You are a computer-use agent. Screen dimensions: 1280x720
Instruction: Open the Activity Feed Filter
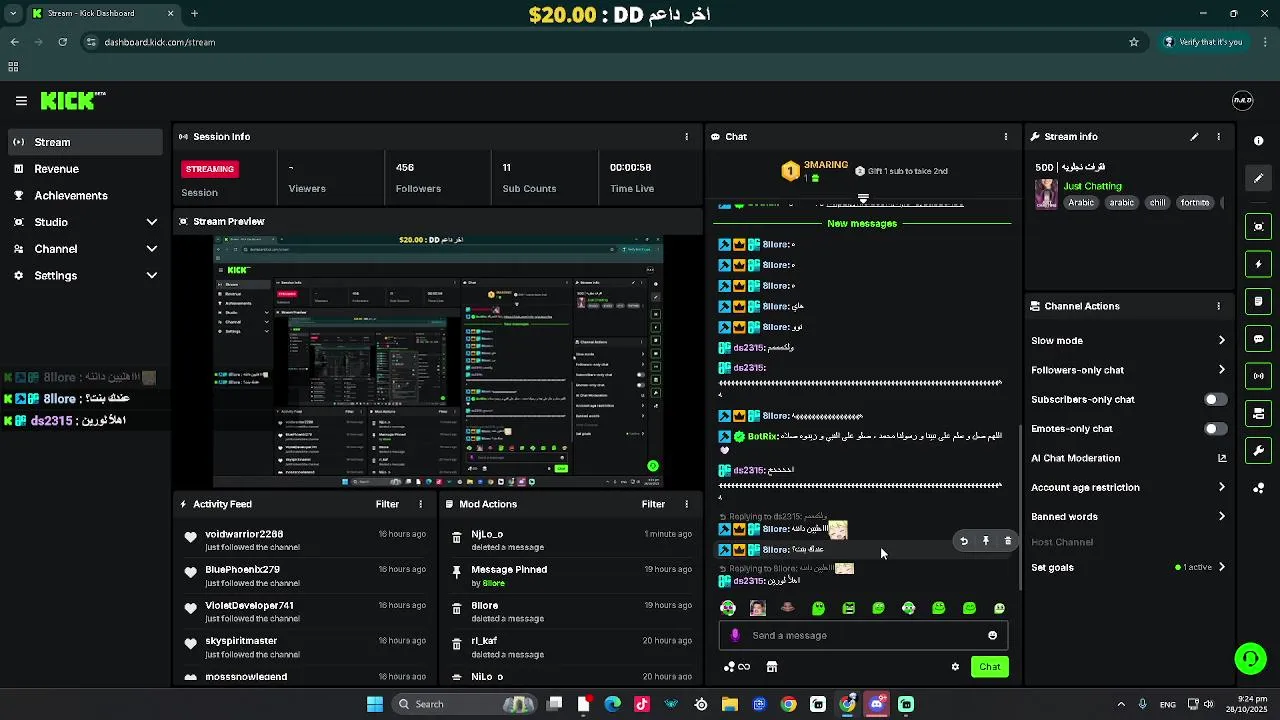coord(387,505)
